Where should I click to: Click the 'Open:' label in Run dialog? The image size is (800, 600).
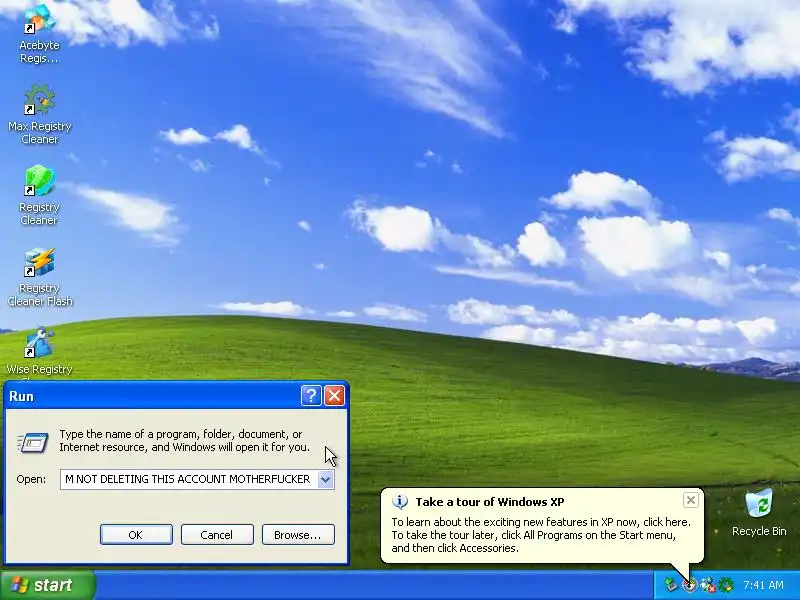[x=31, y=480]
